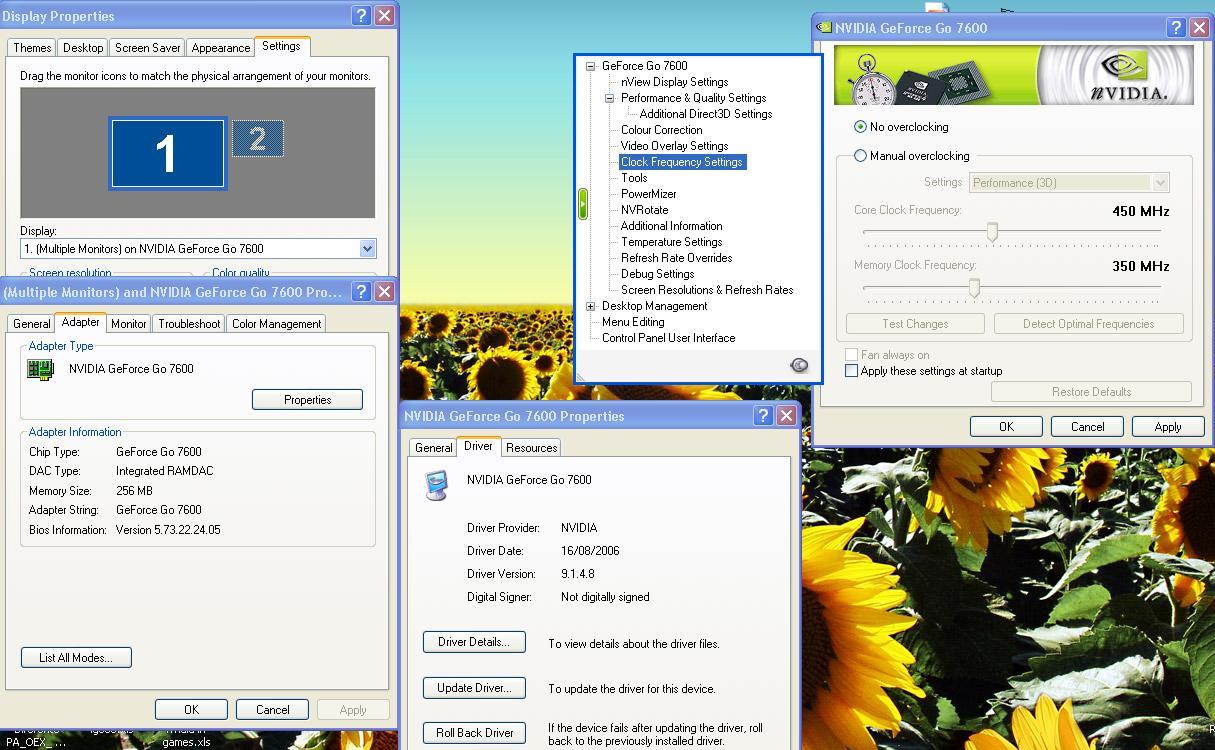
Task: Click the Test Changes button
Action: 915,324
